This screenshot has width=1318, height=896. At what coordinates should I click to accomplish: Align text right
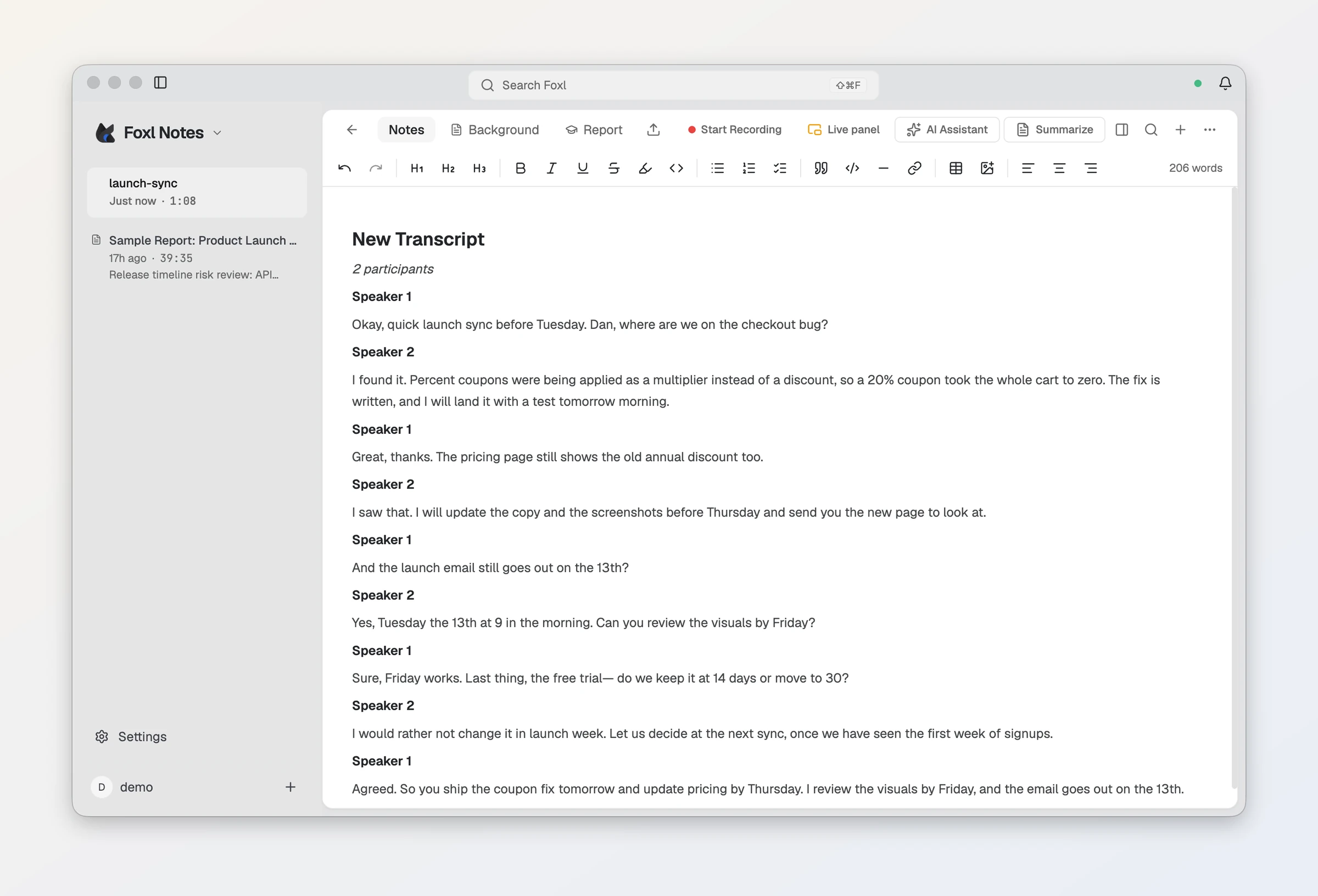point(1091,168)
